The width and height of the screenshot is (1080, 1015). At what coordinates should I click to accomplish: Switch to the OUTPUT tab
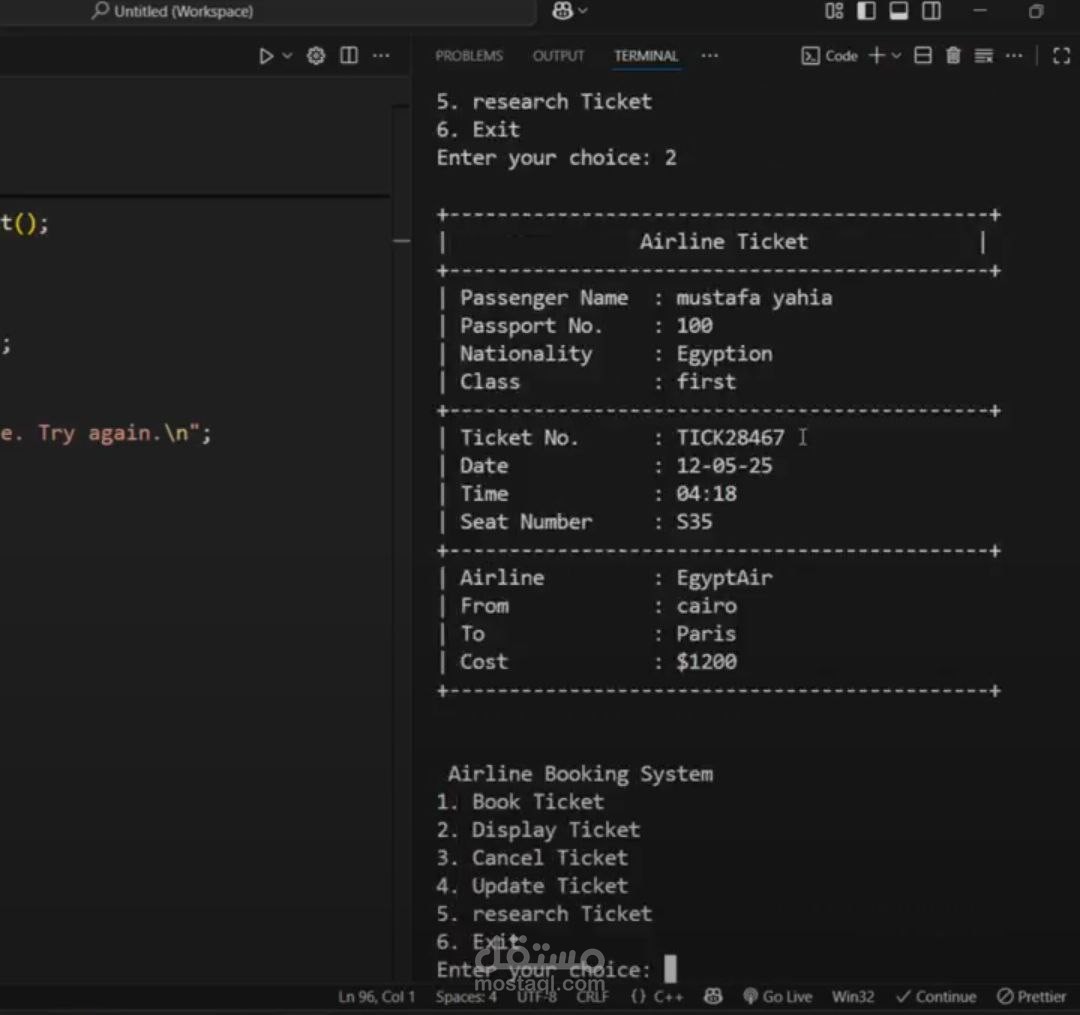pos(559,56)
